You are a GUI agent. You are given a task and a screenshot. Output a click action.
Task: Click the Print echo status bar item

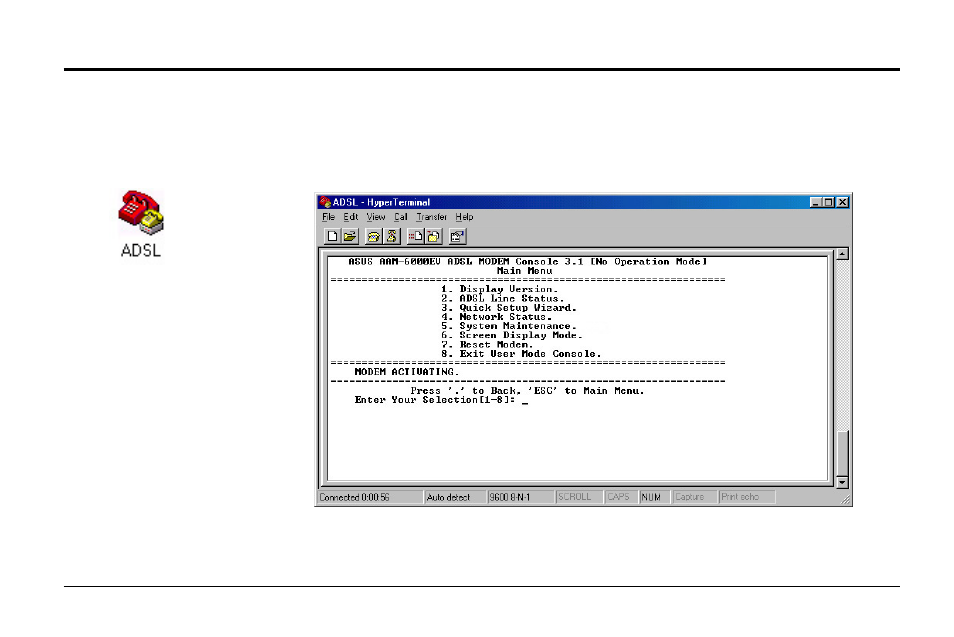[x=740, y=497]
